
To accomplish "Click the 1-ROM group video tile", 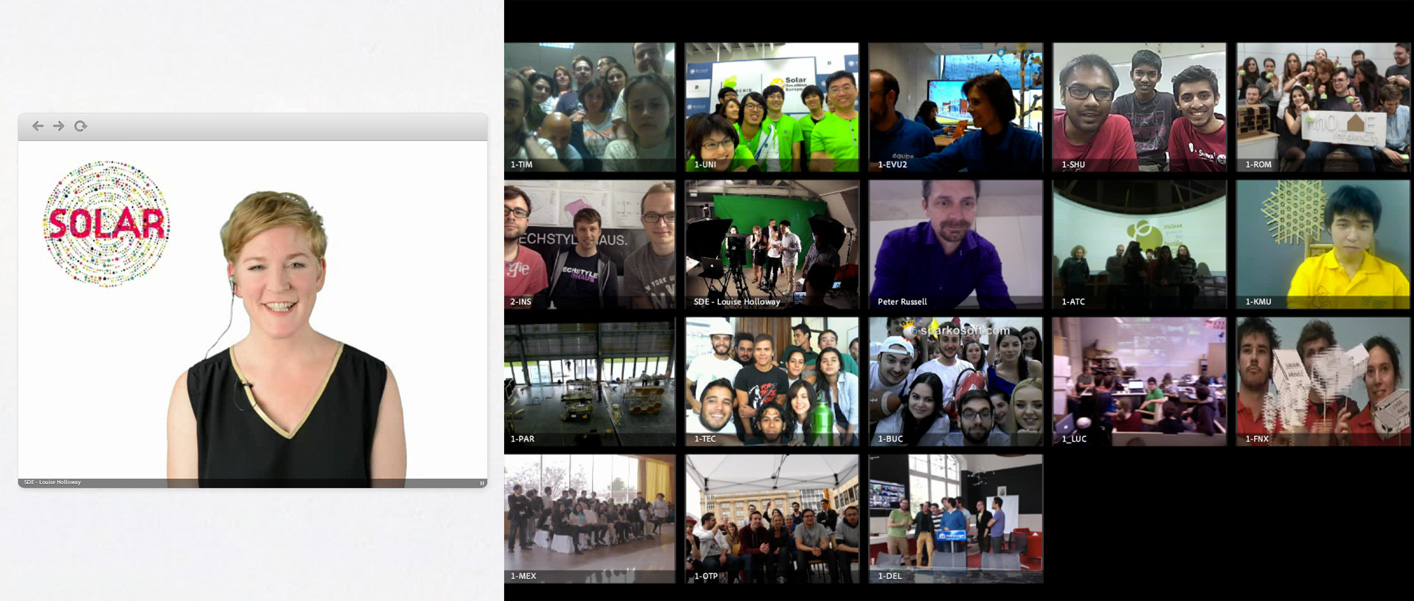I will click(x=1323, y=107).
